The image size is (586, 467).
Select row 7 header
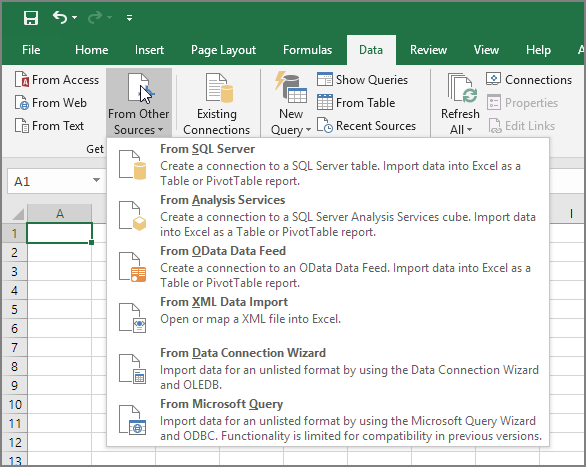14,348
